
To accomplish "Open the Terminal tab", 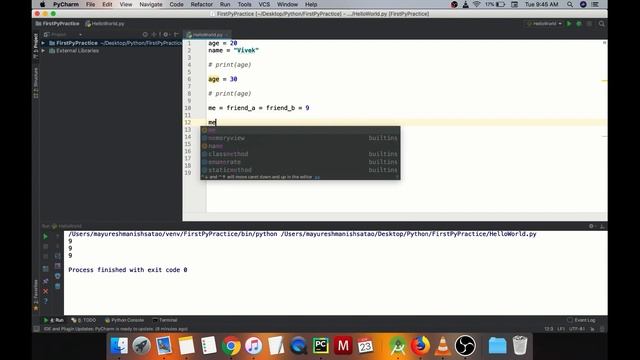I will click(165, 320).
